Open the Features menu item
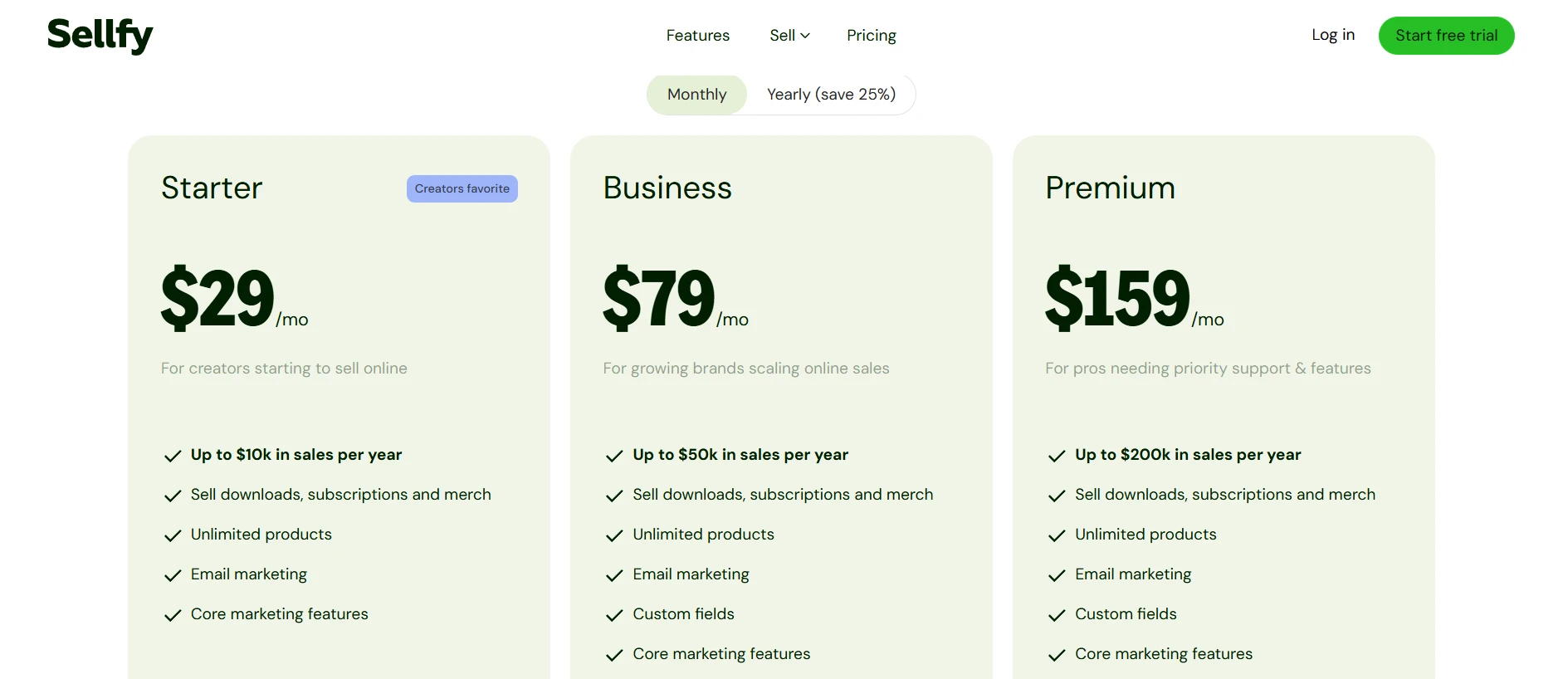 coord(697,35)
